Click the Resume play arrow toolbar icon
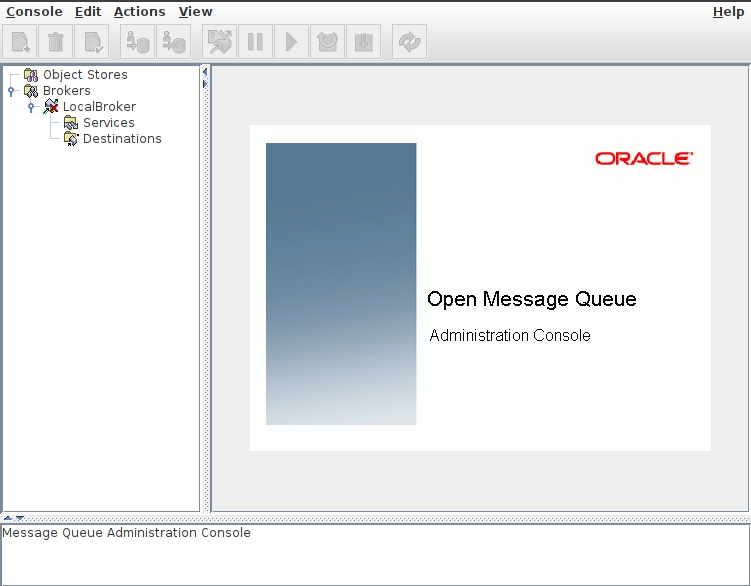 coord(291,42)
